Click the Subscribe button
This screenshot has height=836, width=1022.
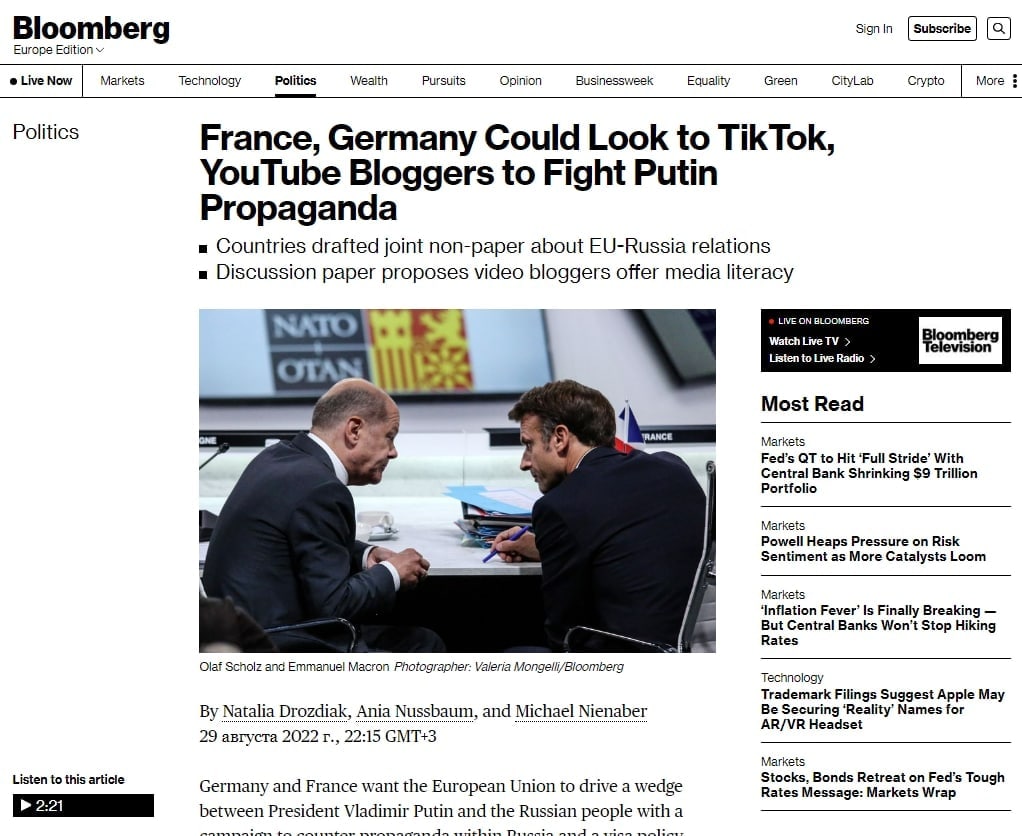(x=942, y=29)
